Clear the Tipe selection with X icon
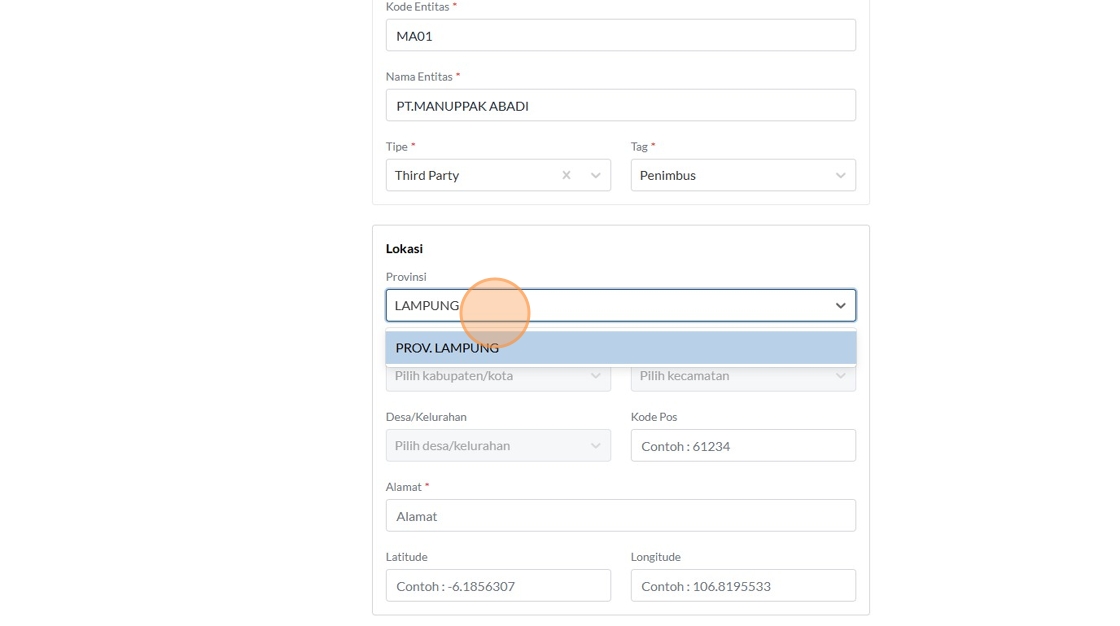Screen dimensions: 1120x626 (x=566, y=175)
